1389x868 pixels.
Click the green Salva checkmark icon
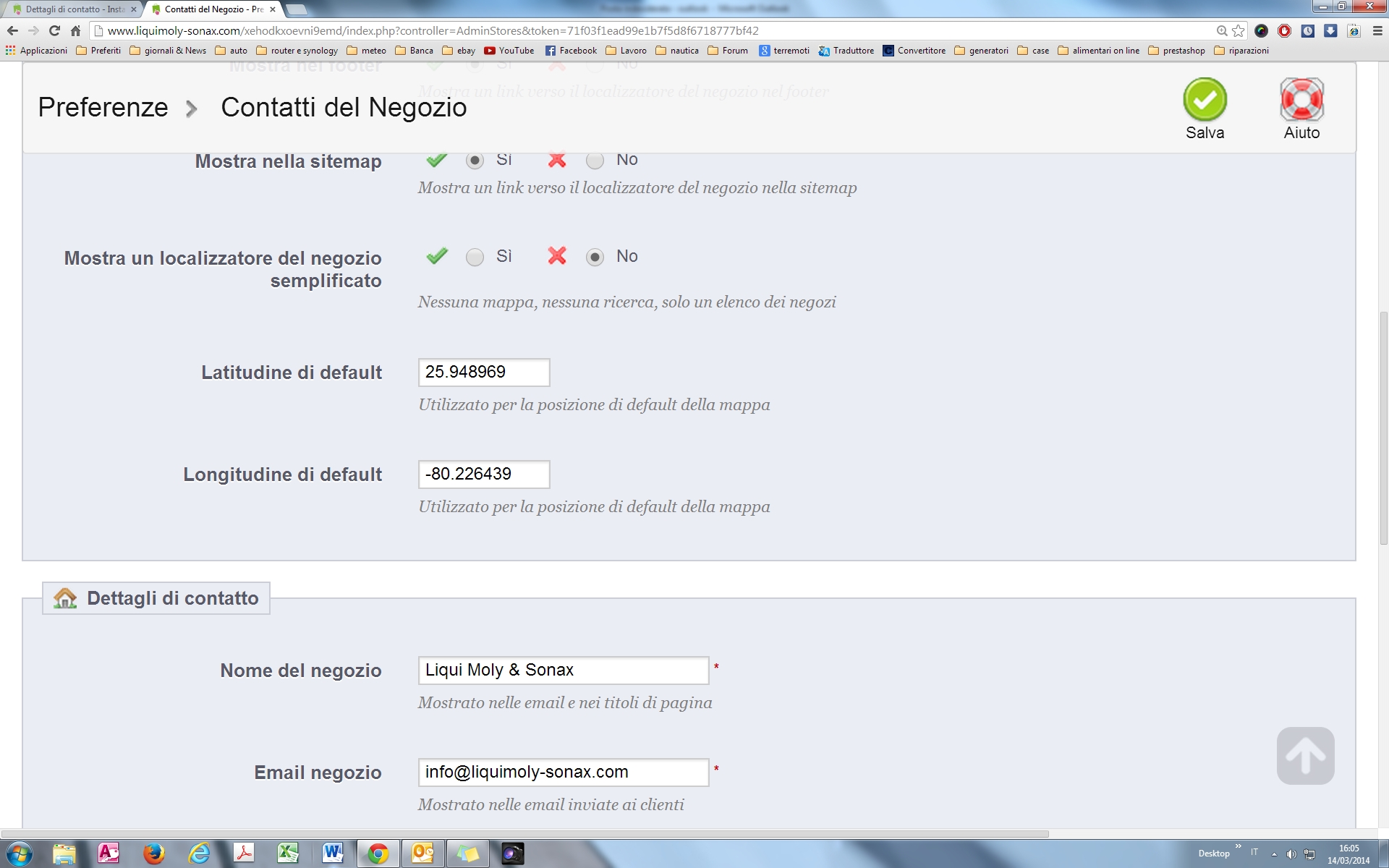1205,101
